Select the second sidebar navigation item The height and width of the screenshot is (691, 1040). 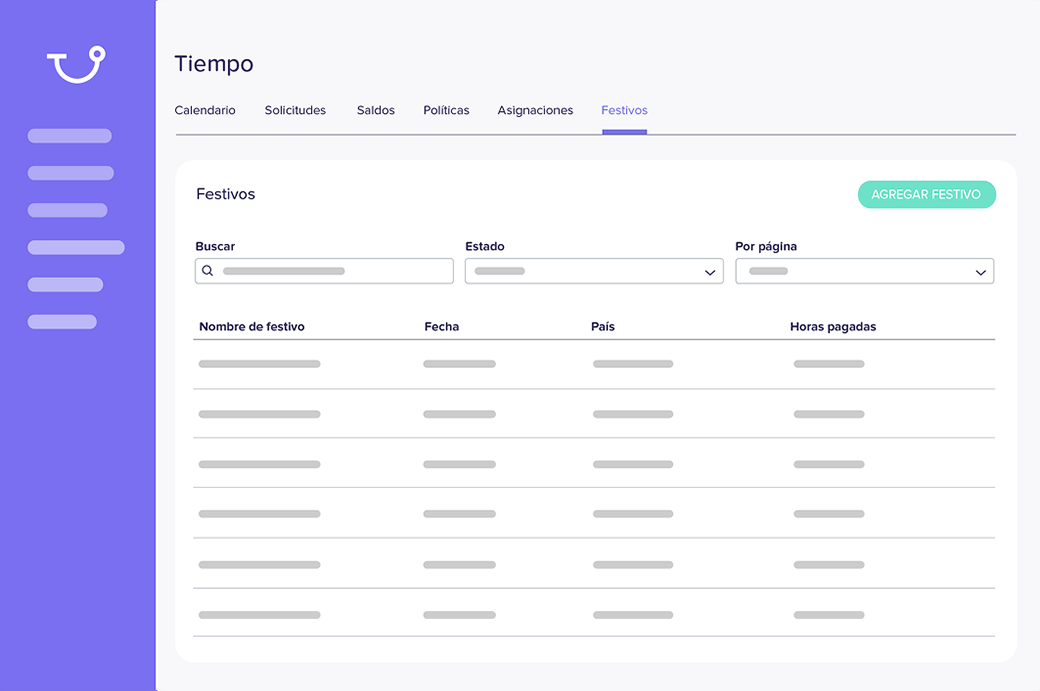pyautogui.click(x=70, y=172)
